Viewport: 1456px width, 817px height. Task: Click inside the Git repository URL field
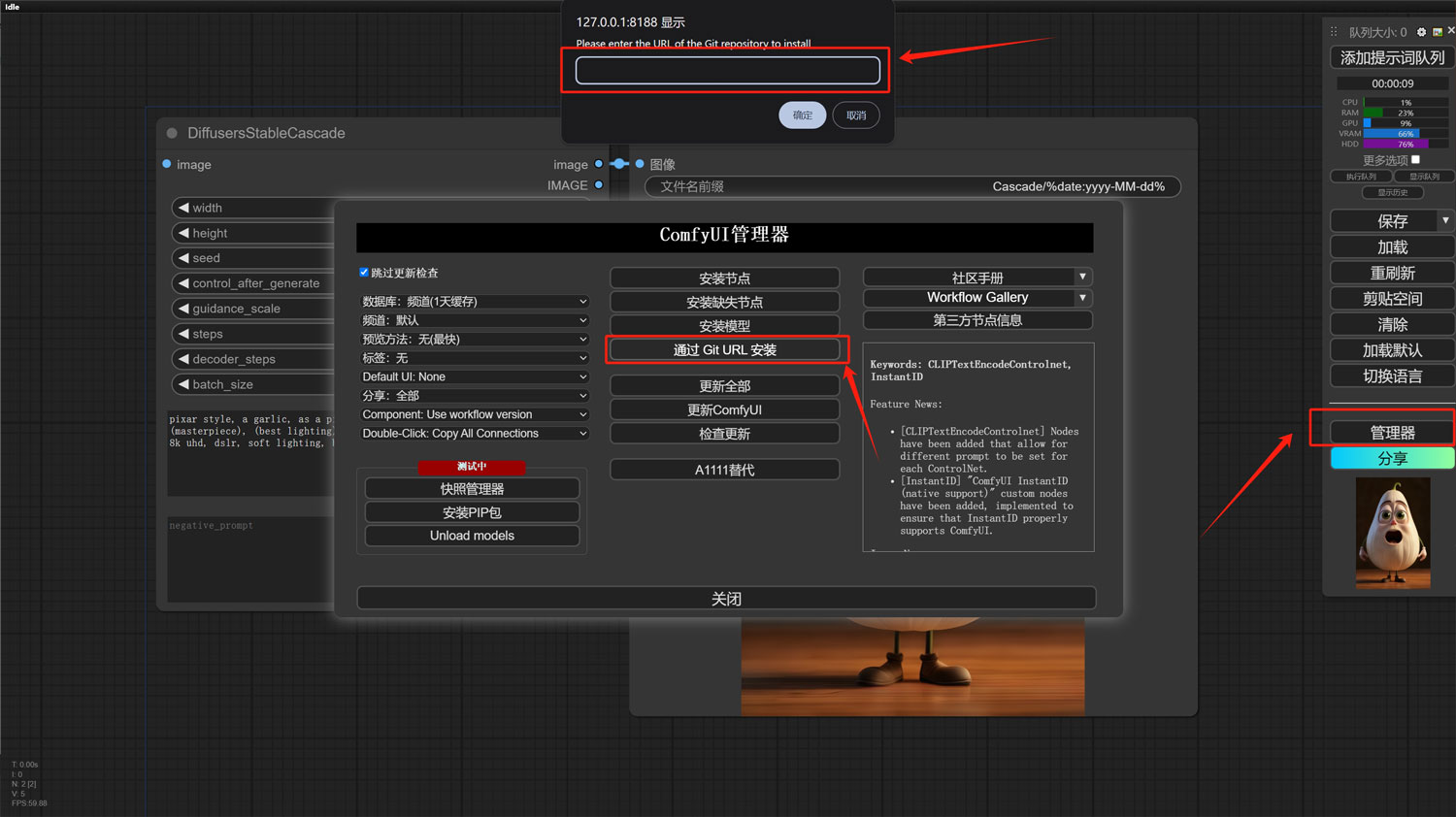pos(728,70)
